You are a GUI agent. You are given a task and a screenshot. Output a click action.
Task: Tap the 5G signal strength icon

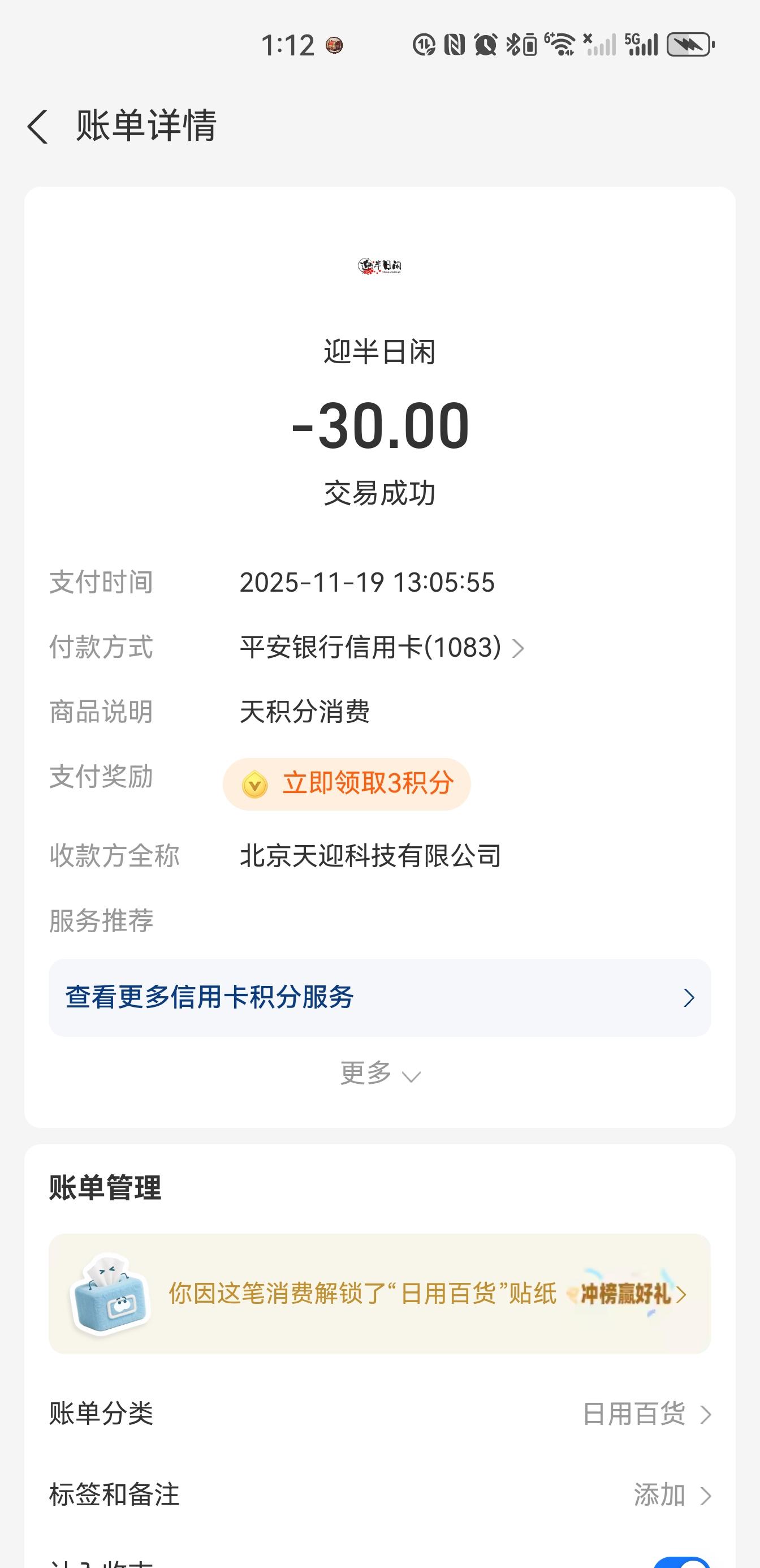641,45
